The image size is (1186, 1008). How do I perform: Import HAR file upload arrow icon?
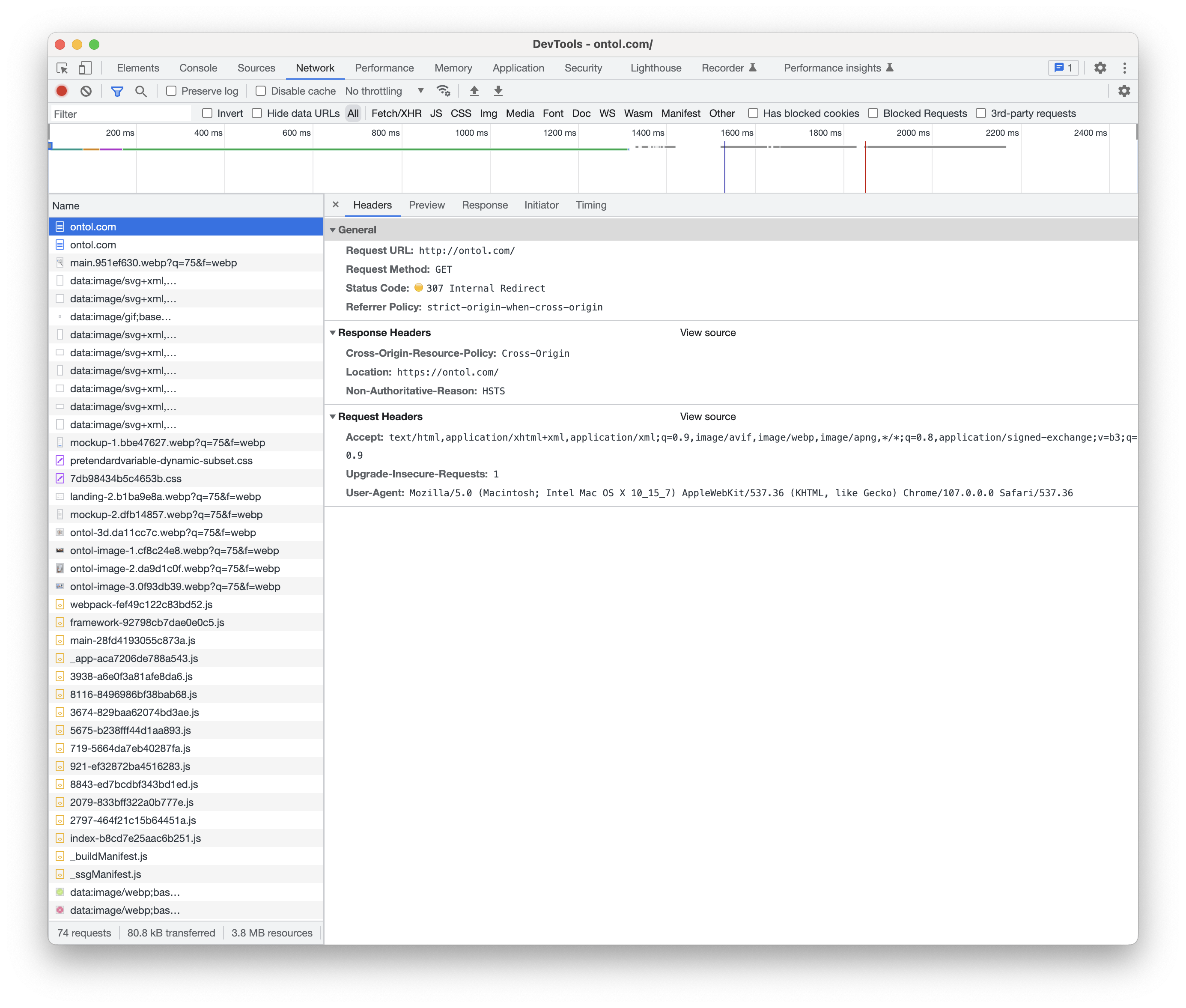tap(474, 91)
